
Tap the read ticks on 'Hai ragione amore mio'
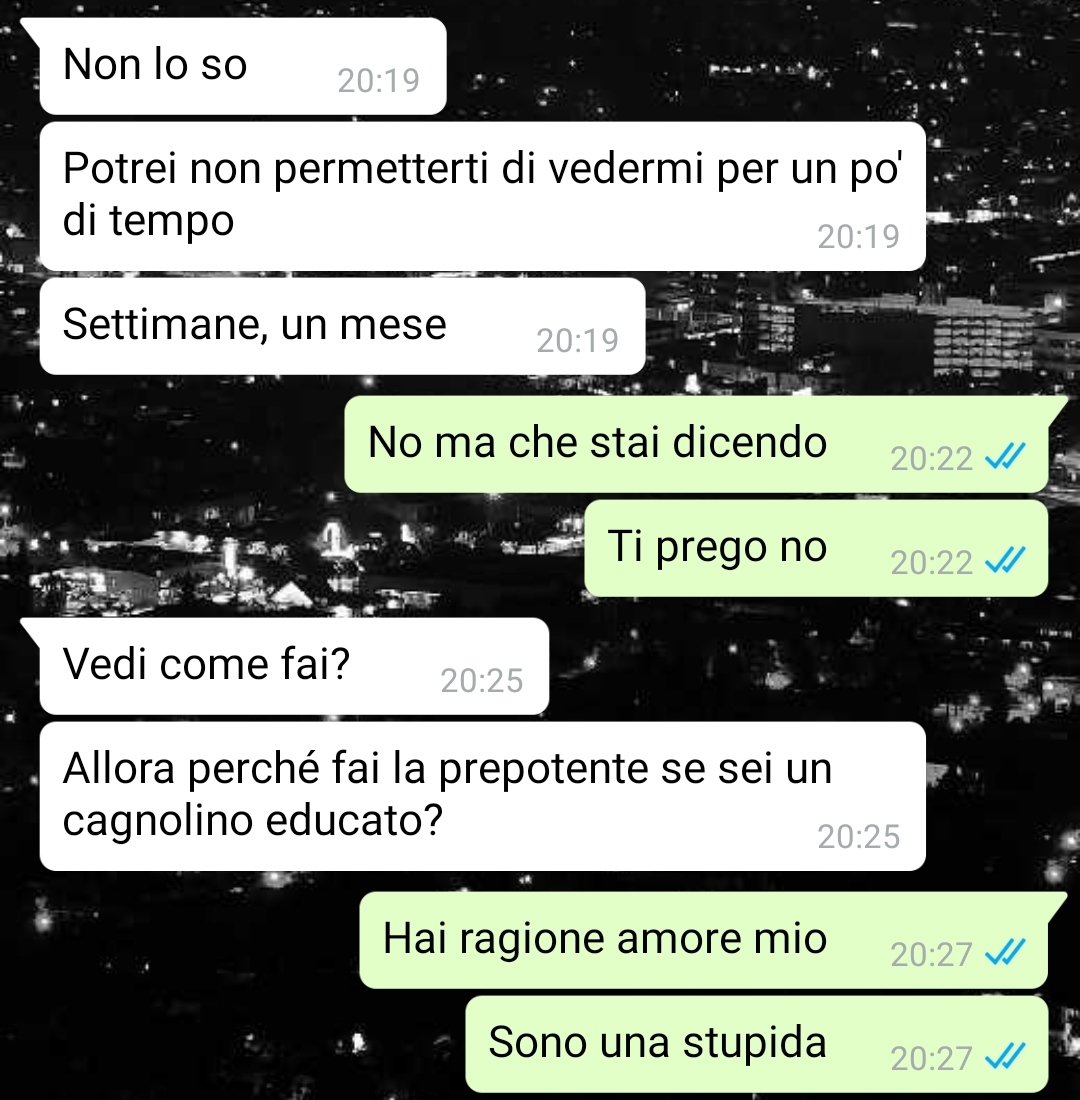[1005, 953]
